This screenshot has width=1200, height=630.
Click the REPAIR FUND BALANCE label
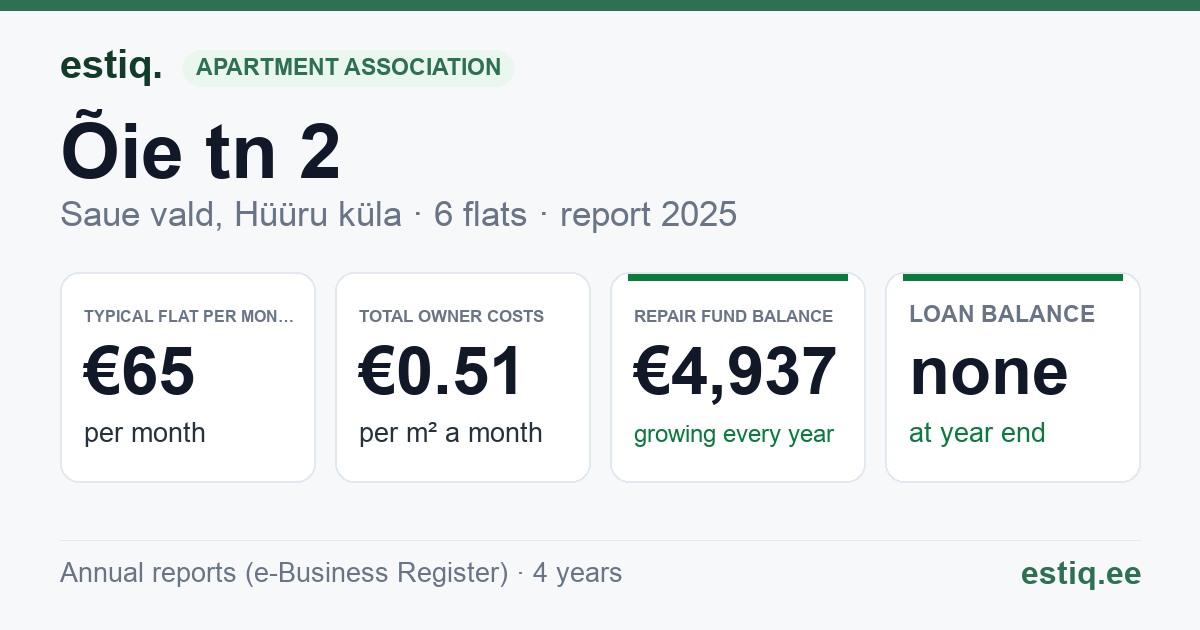734,316
